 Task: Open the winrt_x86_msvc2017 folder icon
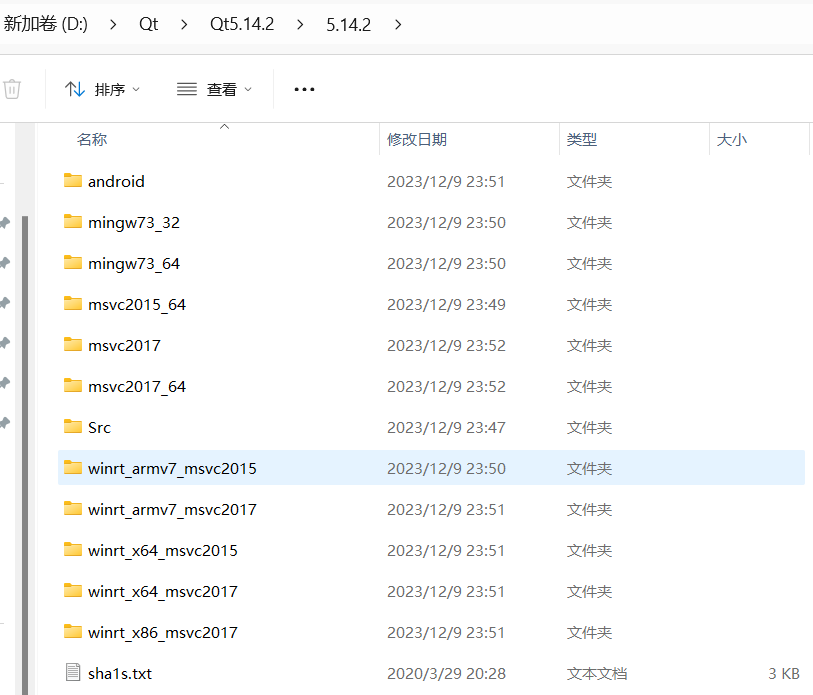click(x=73, y=632)
